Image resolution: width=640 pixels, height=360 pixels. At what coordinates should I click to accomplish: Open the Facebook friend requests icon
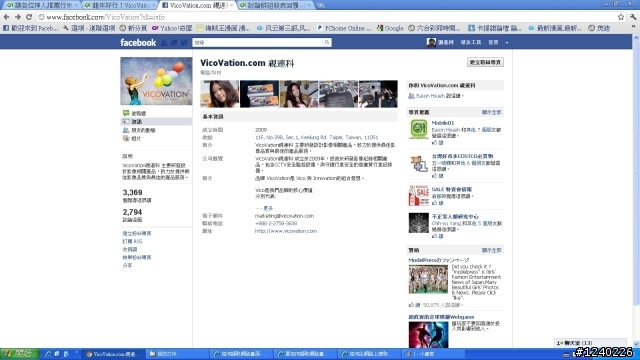(x=164, y=42)
